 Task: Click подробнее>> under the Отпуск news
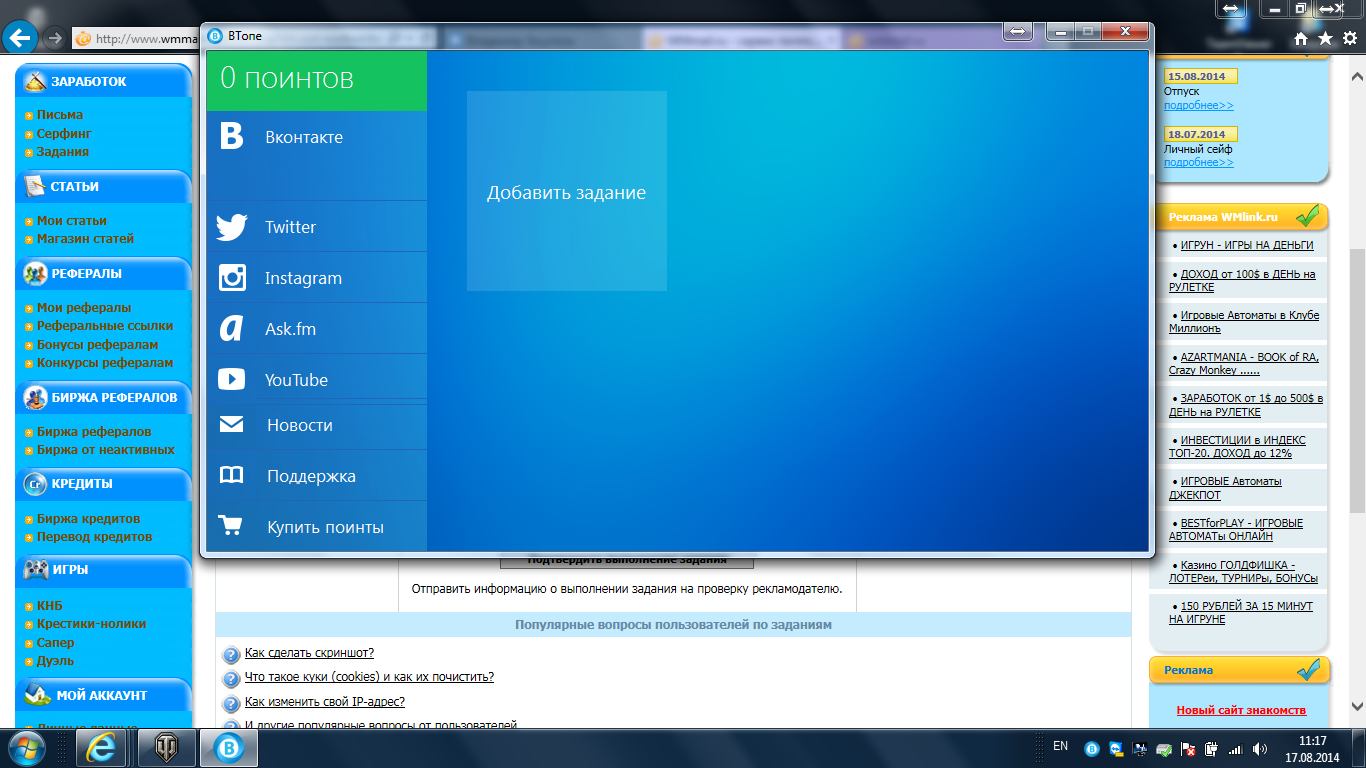[x=1199, y=105]
